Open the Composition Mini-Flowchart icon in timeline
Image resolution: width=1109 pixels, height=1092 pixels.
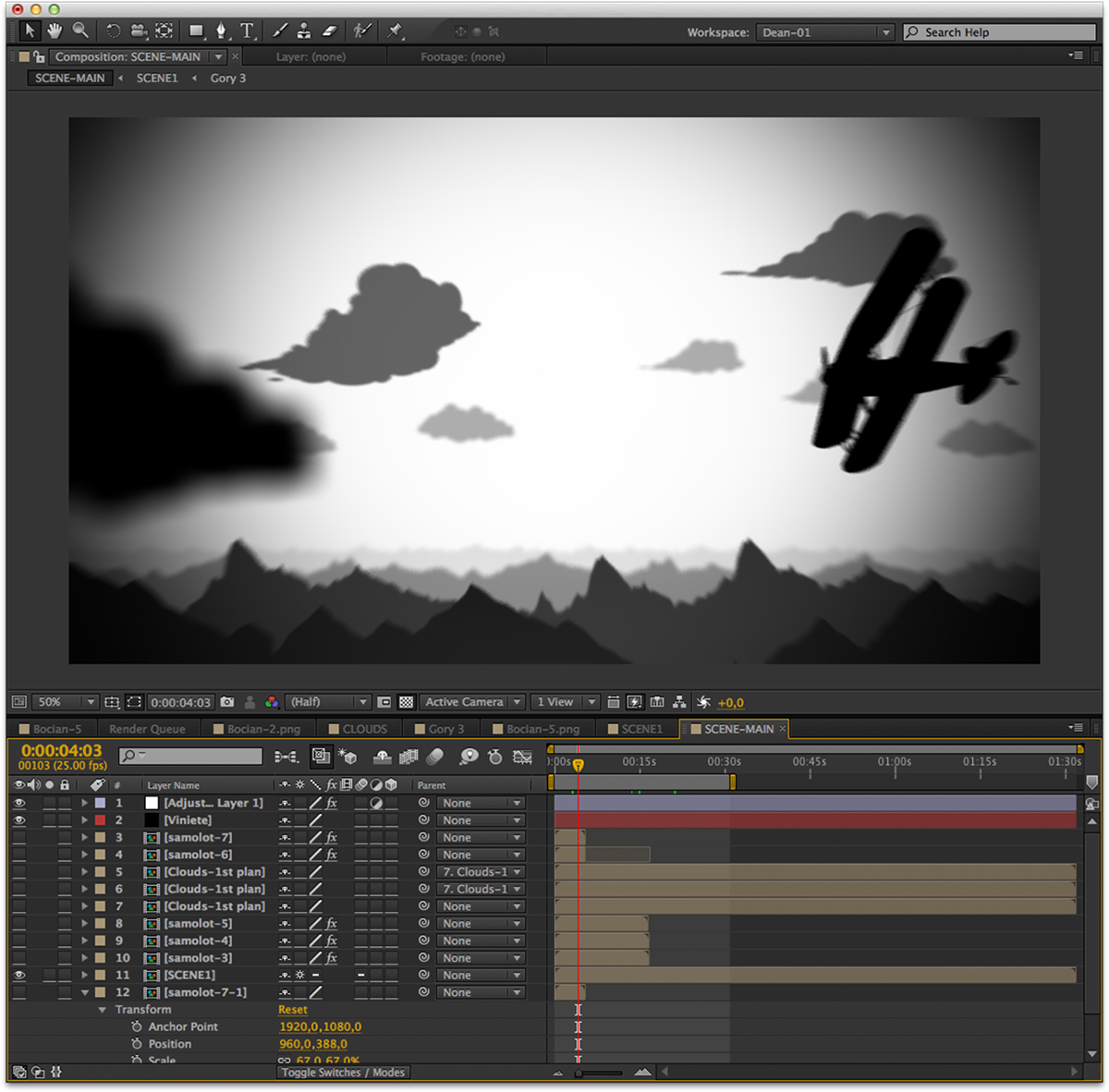286,757
